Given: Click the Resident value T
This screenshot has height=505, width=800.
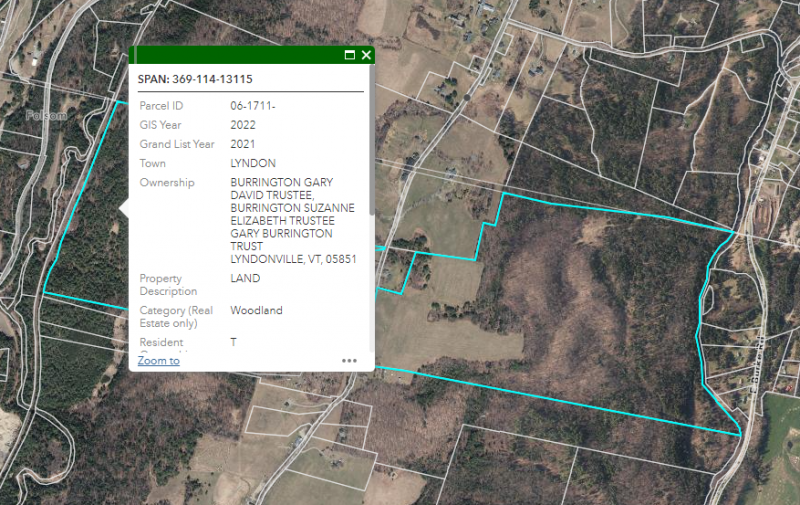Looking at the screenshot, I should click(x=234, y=342).
